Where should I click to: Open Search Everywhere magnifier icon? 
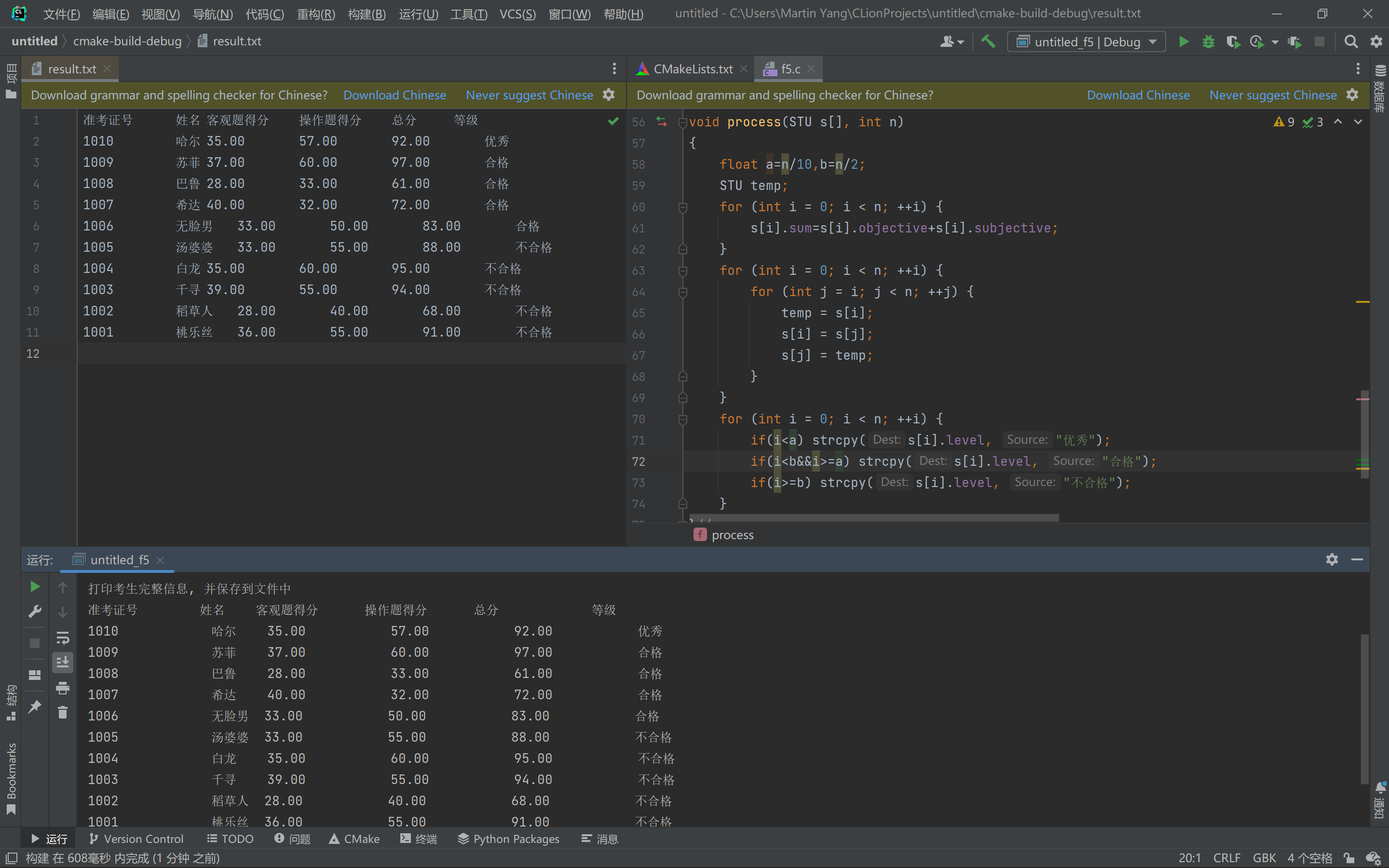click(1350, 41)
